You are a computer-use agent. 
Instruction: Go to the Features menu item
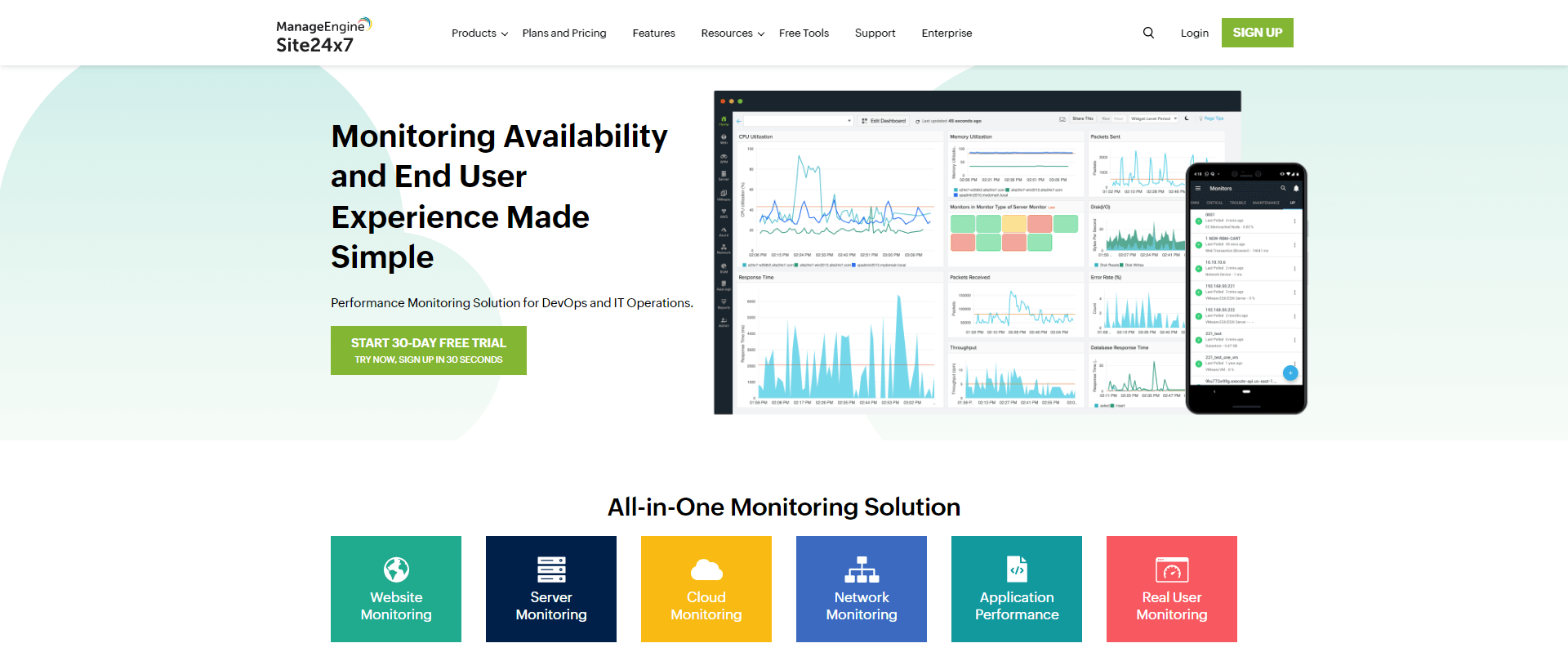point(653,33)
